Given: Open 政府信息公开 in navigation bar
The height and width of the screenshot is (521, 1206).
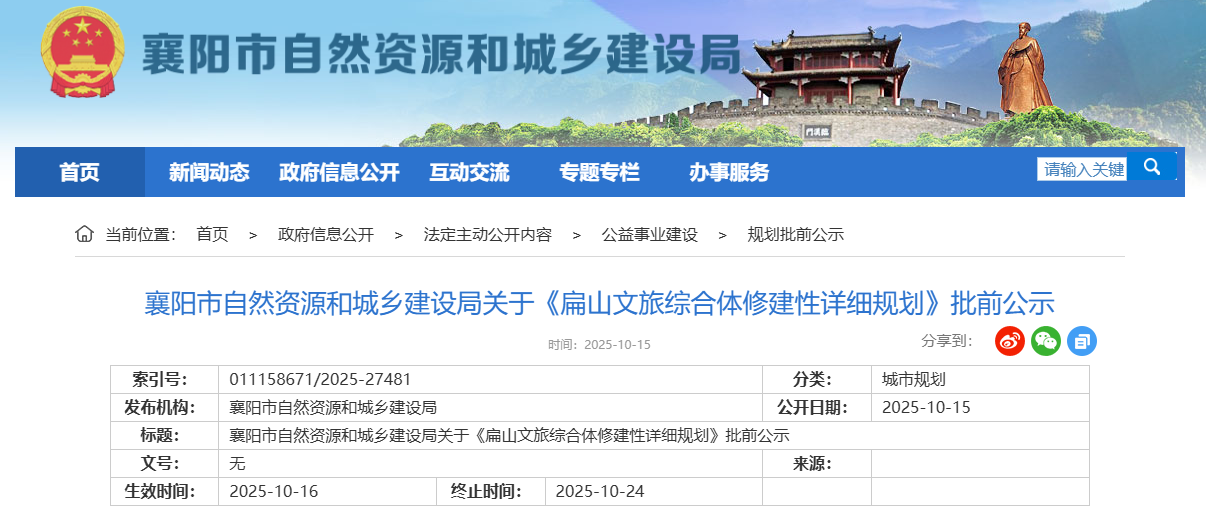Looking at the screenshot, I should (339, 172).
